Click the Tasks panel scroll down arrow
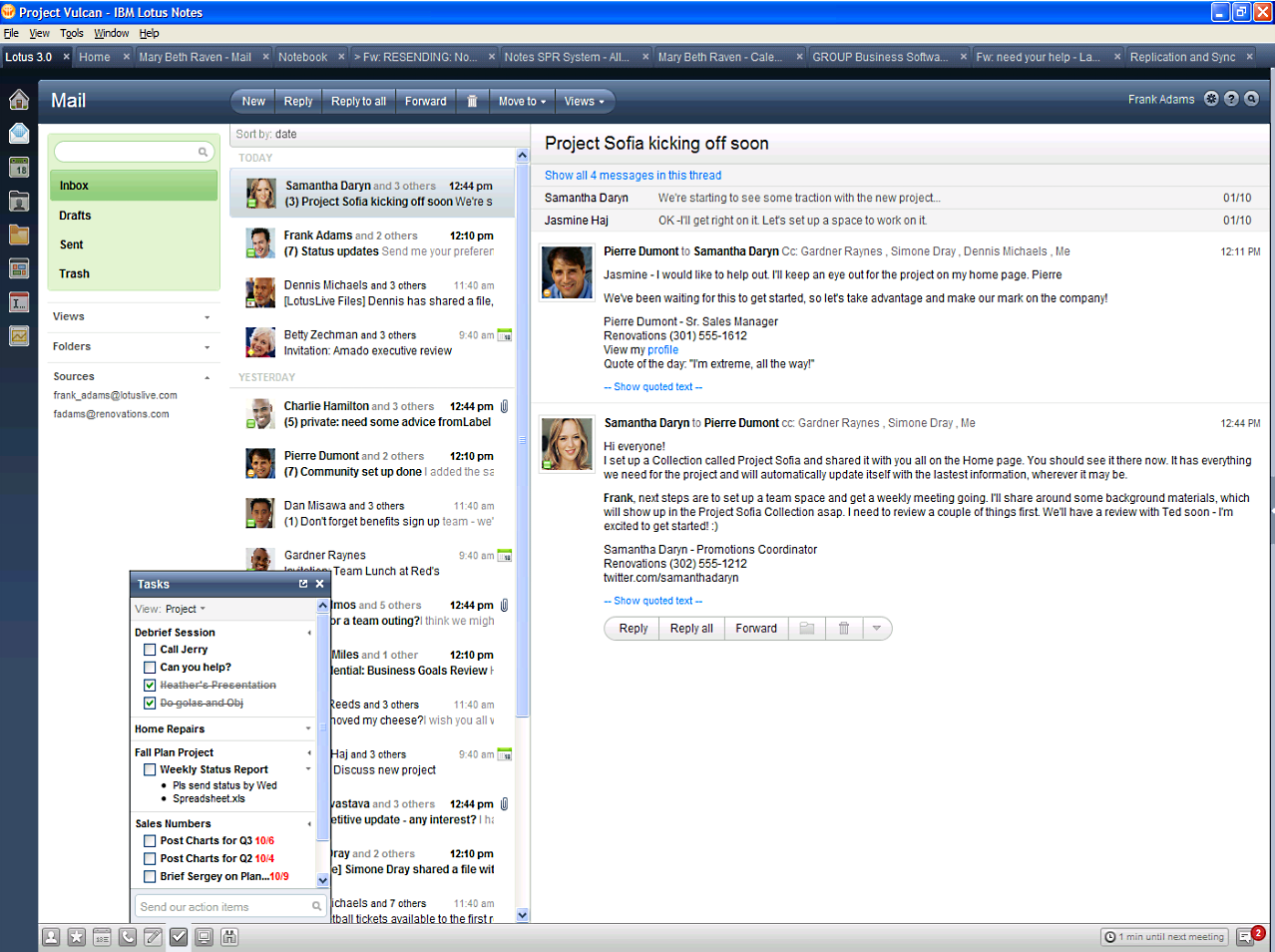The height and width of the screenshot is (952, 1275). (322, 880)
